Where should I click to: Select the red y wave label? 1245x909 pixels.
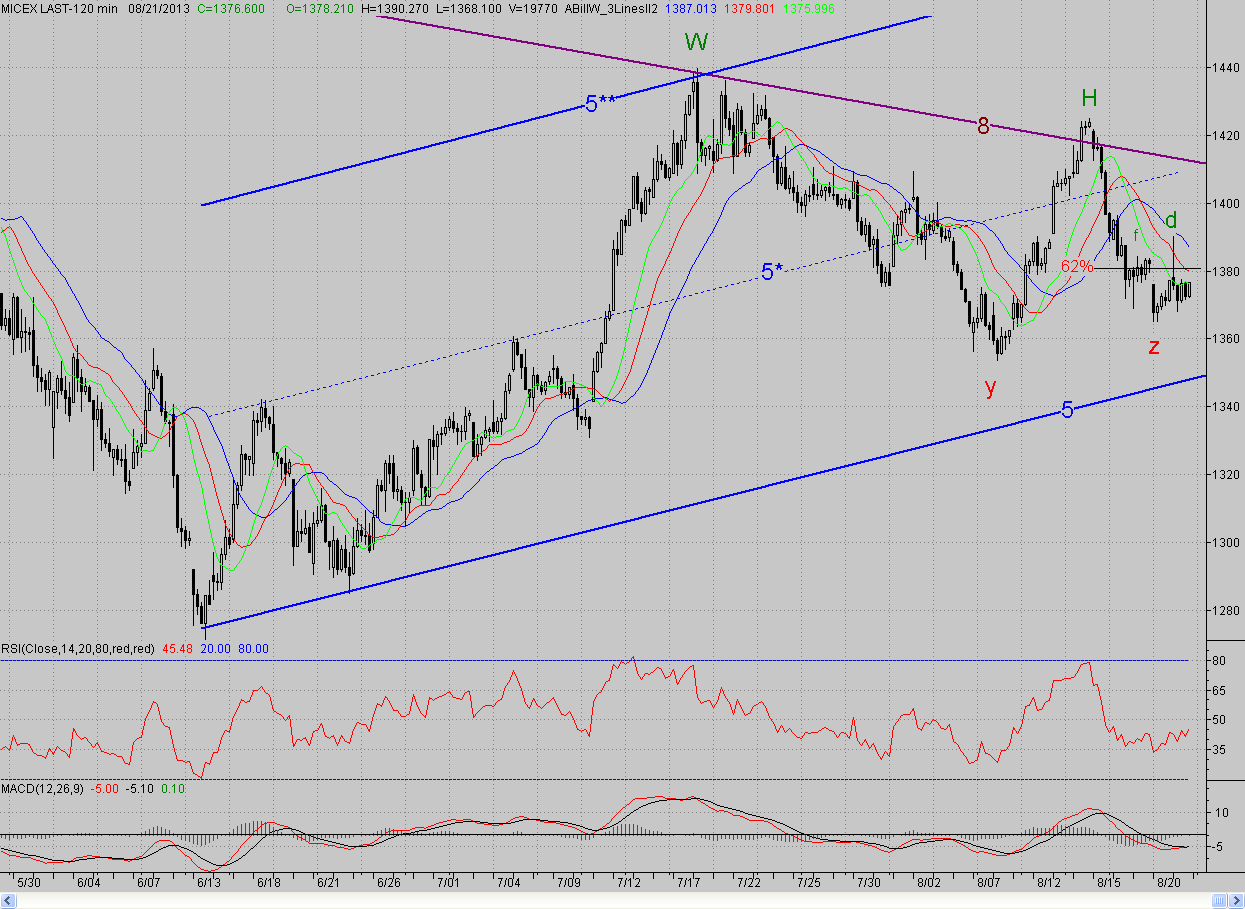point(990,387)
